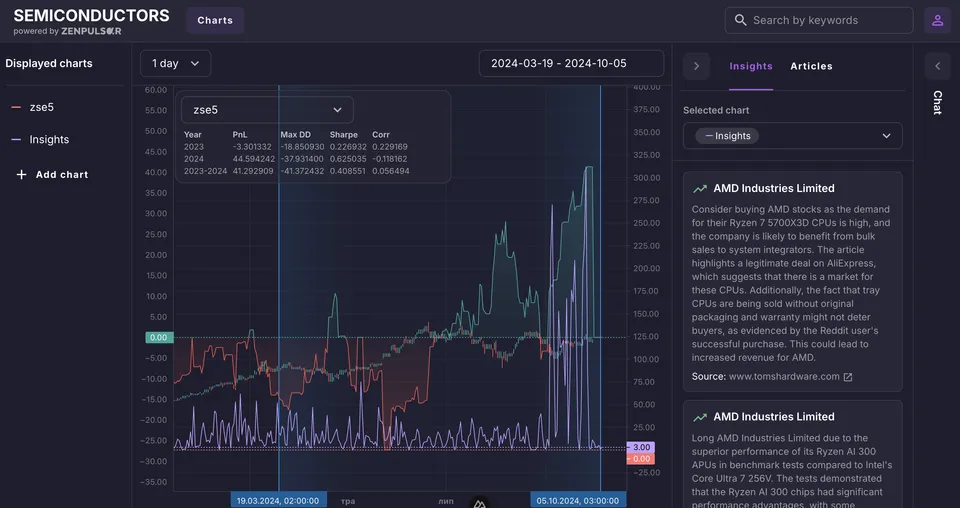The height and width of the screenshot is (508, 960).
Task: Click the 19.03.2024 start date range marker
Action: click(278, 501)
